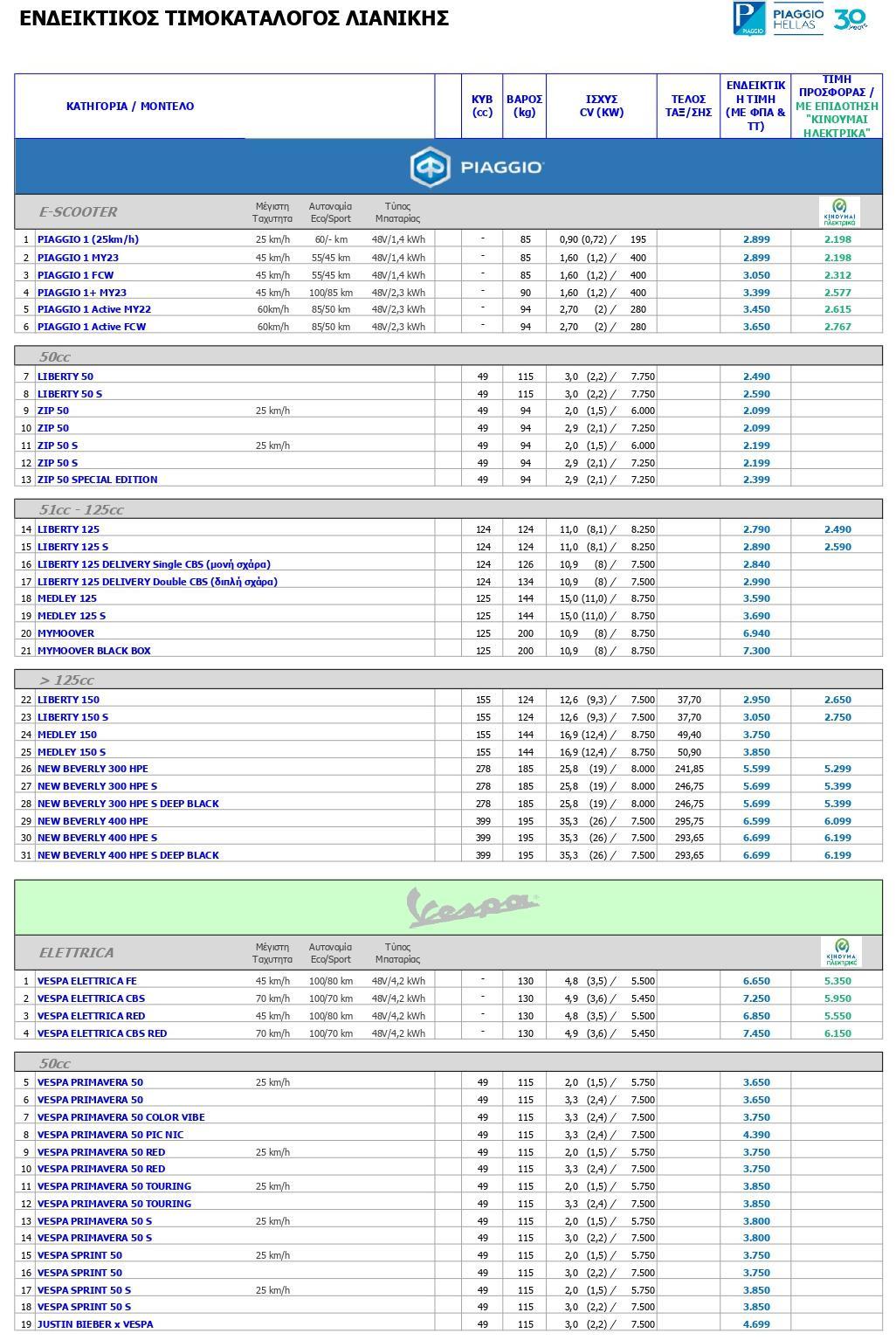Select LIBERTY 125 DELIVERY Single CBS model
The height and width of the screenshot is (1340, 896).
tap(154, 564)
